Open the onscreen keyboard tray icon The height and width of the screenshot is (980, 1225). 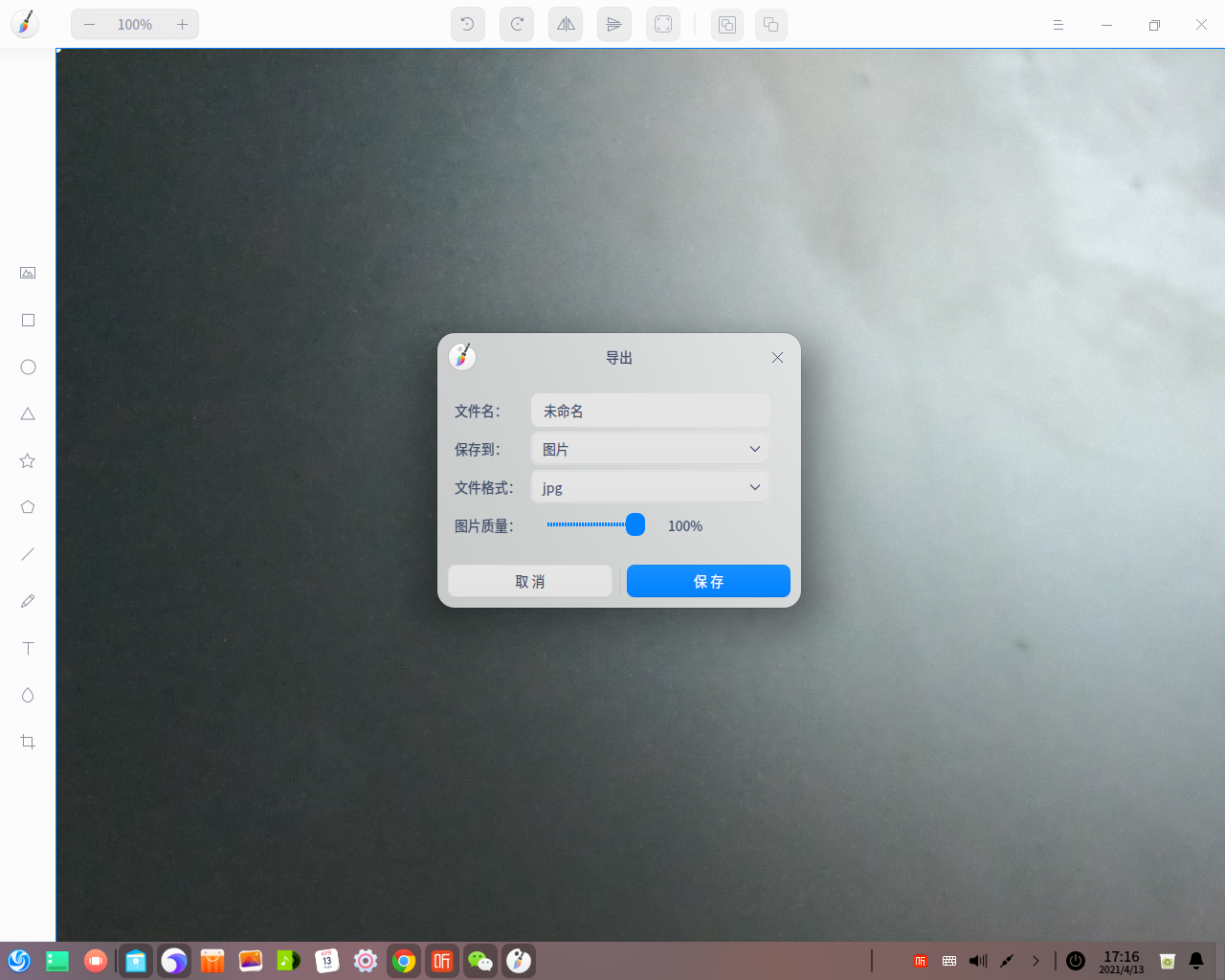(949, 961)
